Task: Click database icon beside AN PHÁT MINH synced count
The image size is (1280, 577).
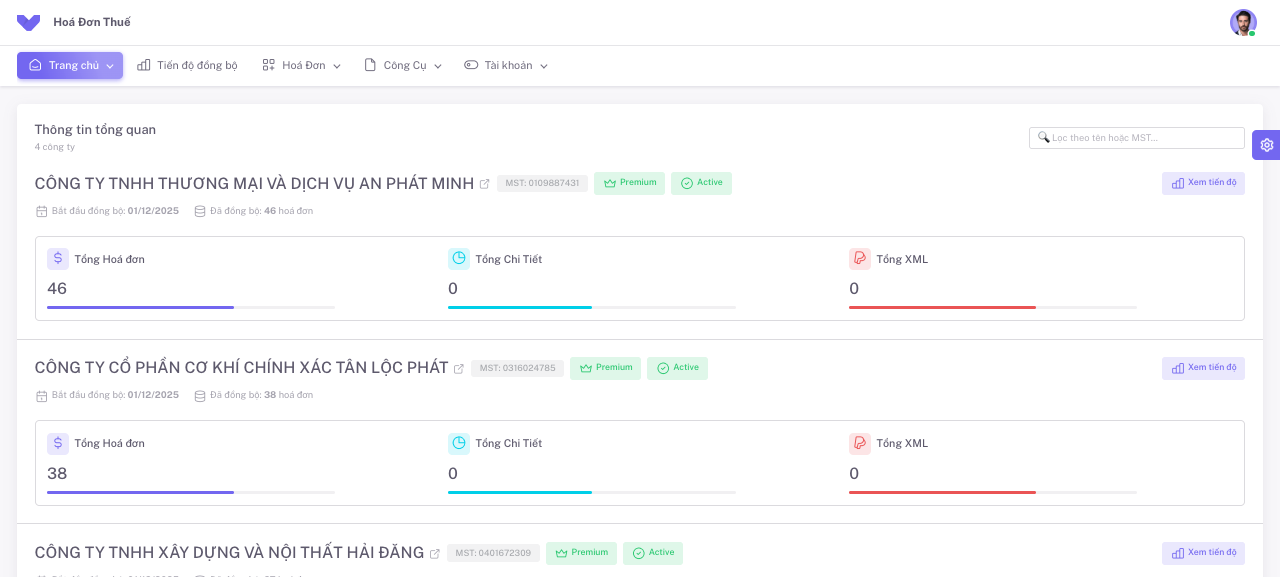Action: [200, 211]
